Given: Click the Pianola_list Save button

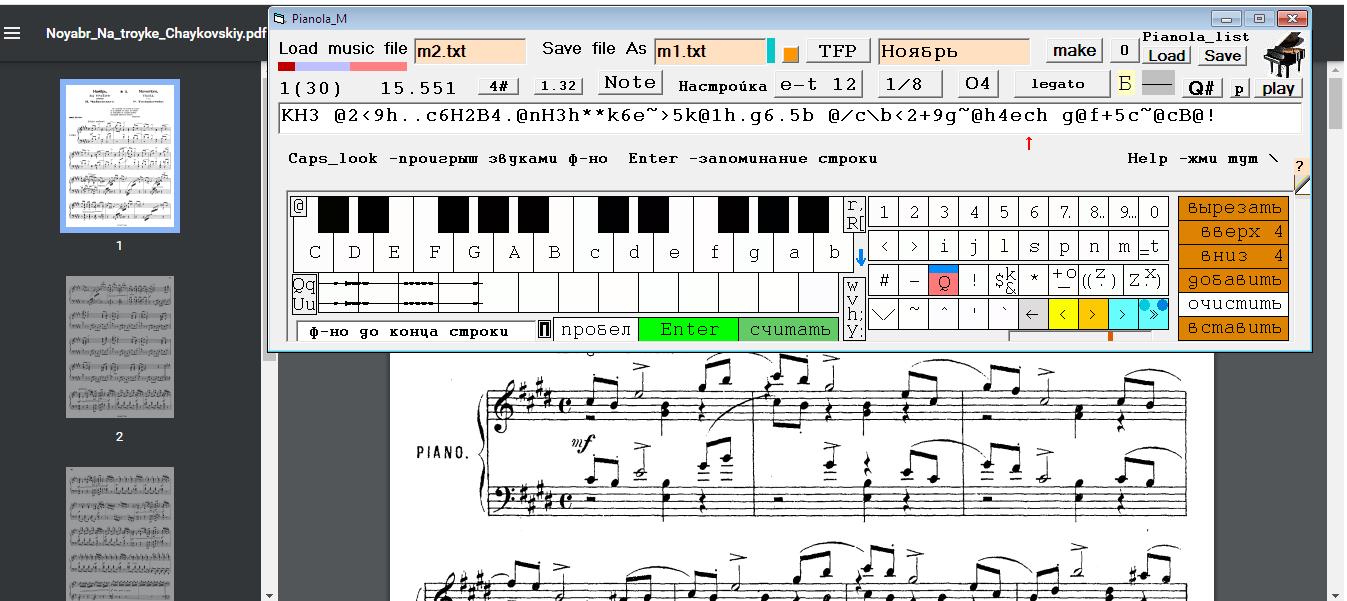Looking at the screenshot, I should 1222,56.
